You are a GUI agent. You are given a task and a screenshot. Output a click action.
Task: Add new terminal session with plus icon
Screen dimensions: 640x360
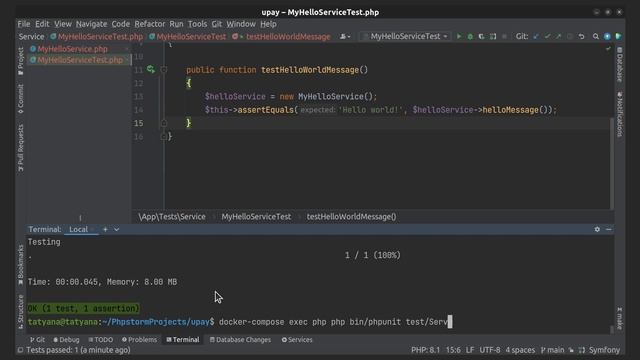105,229
